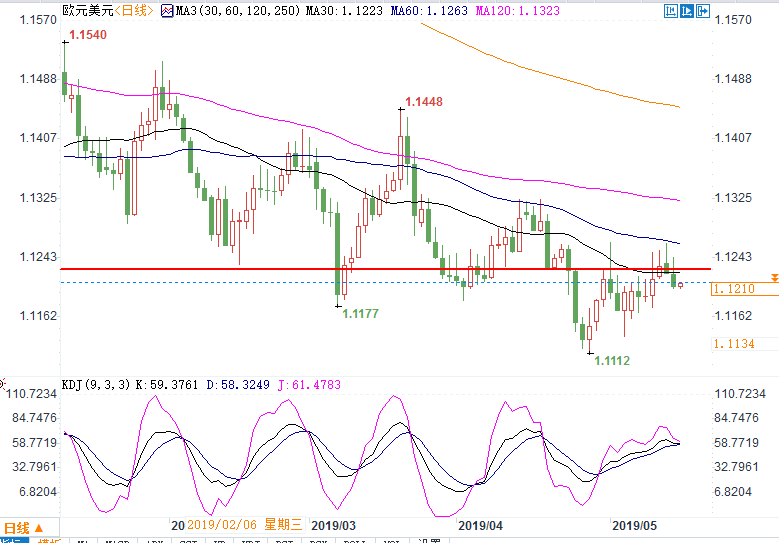Image resolution: width=779 pixels, height=543 pixels.
Task: Click the MA30: 1.1223 value
Action: 344,10
